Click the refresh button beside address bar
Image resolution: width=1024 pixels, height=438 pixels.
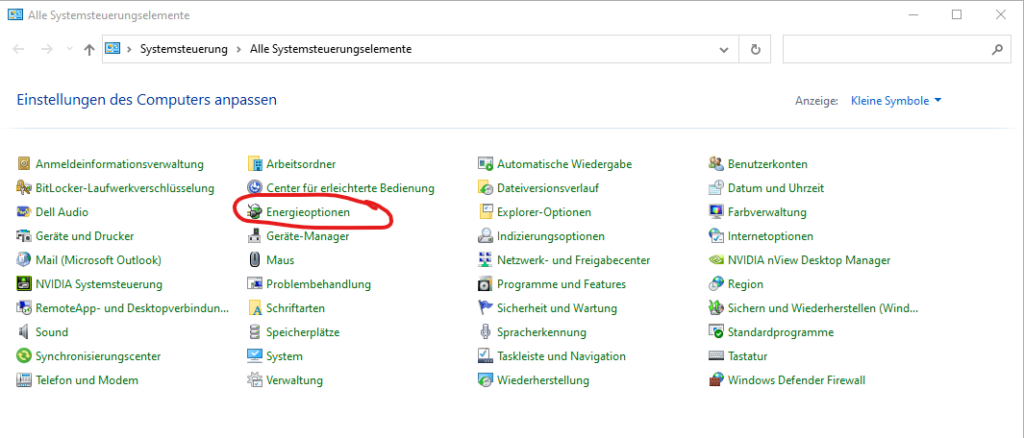click(755, 49)
